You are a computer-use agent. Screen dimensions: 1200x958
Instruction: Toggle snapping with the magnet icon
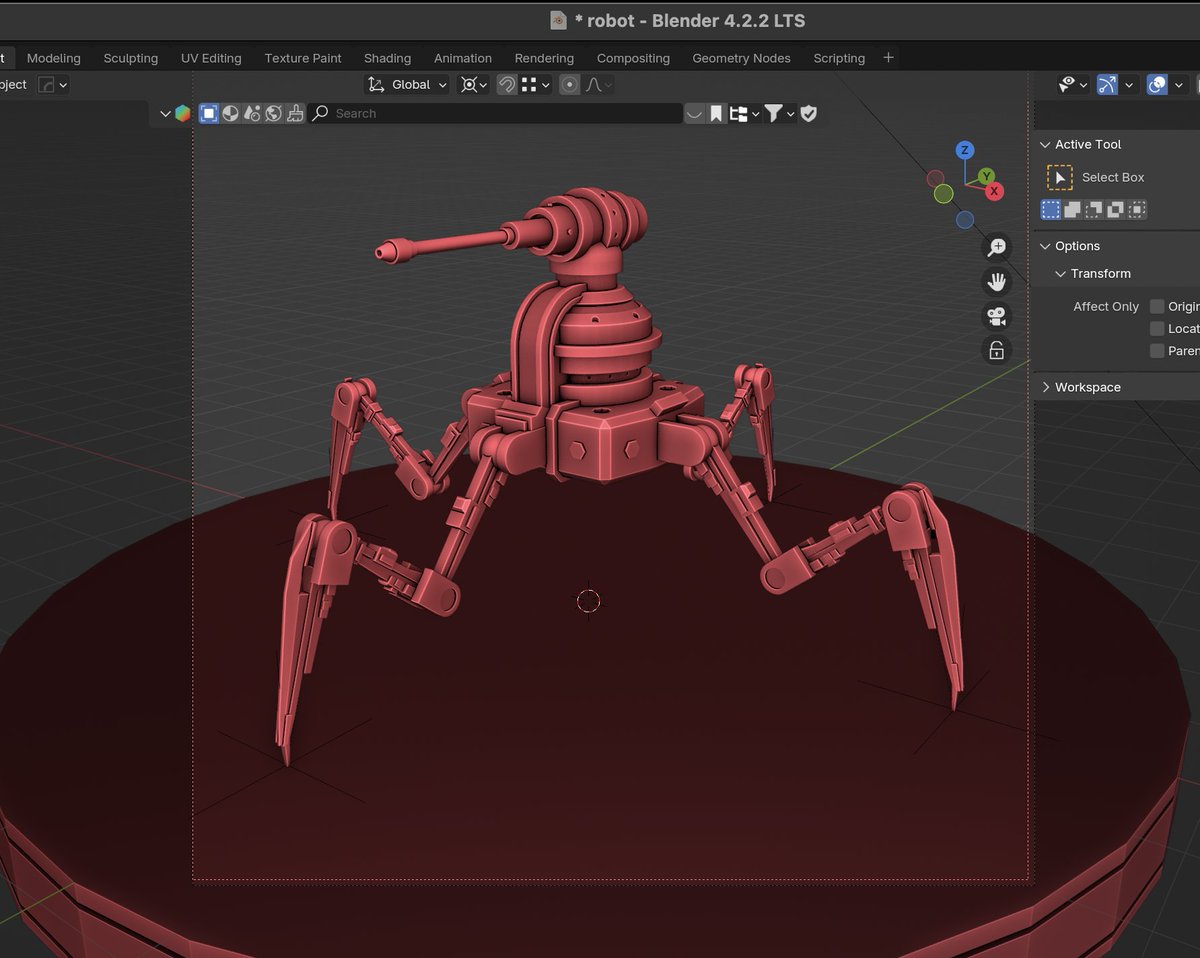tap(507, 85)
